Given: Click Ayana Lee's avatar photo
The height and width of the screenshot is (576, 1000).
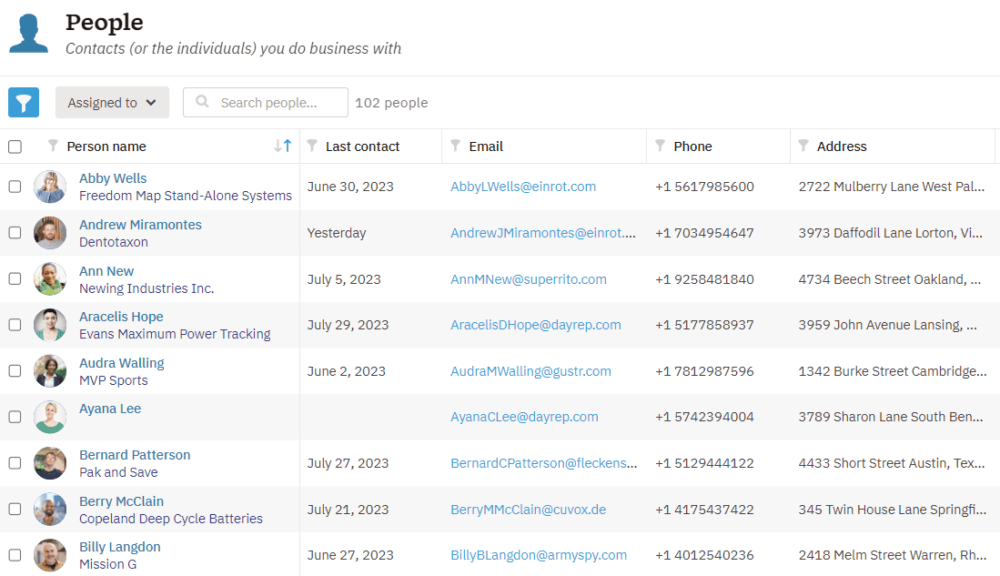Looking at the screenshot, I should 49,416.
